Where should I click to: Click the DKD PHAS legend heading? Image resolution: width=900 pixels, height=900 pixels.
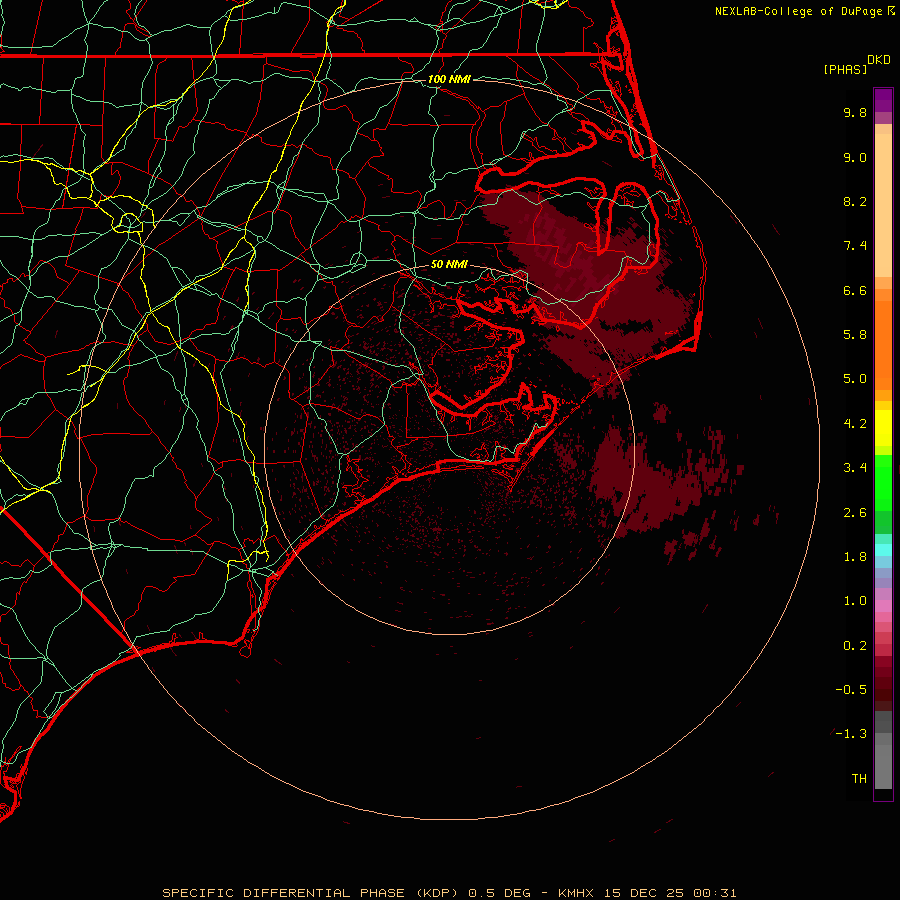856,64
